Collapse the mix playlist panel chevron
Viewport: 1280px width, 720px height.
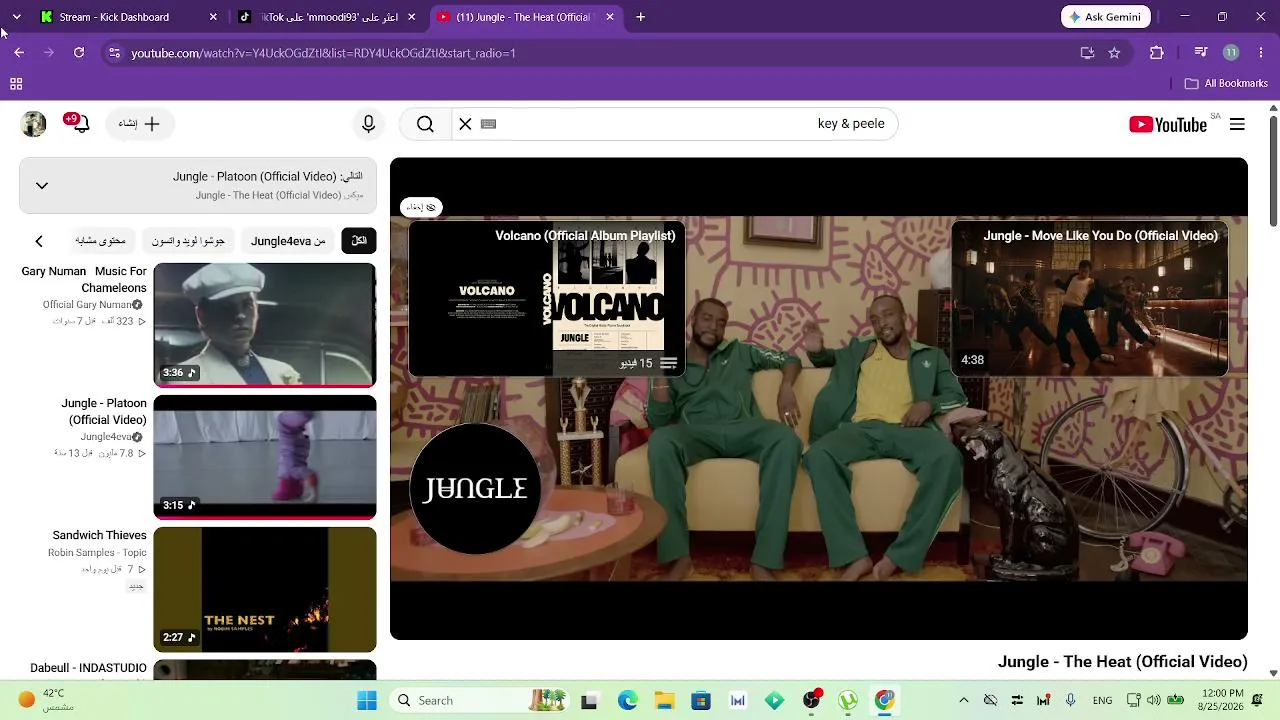click(x=42, y=185)
